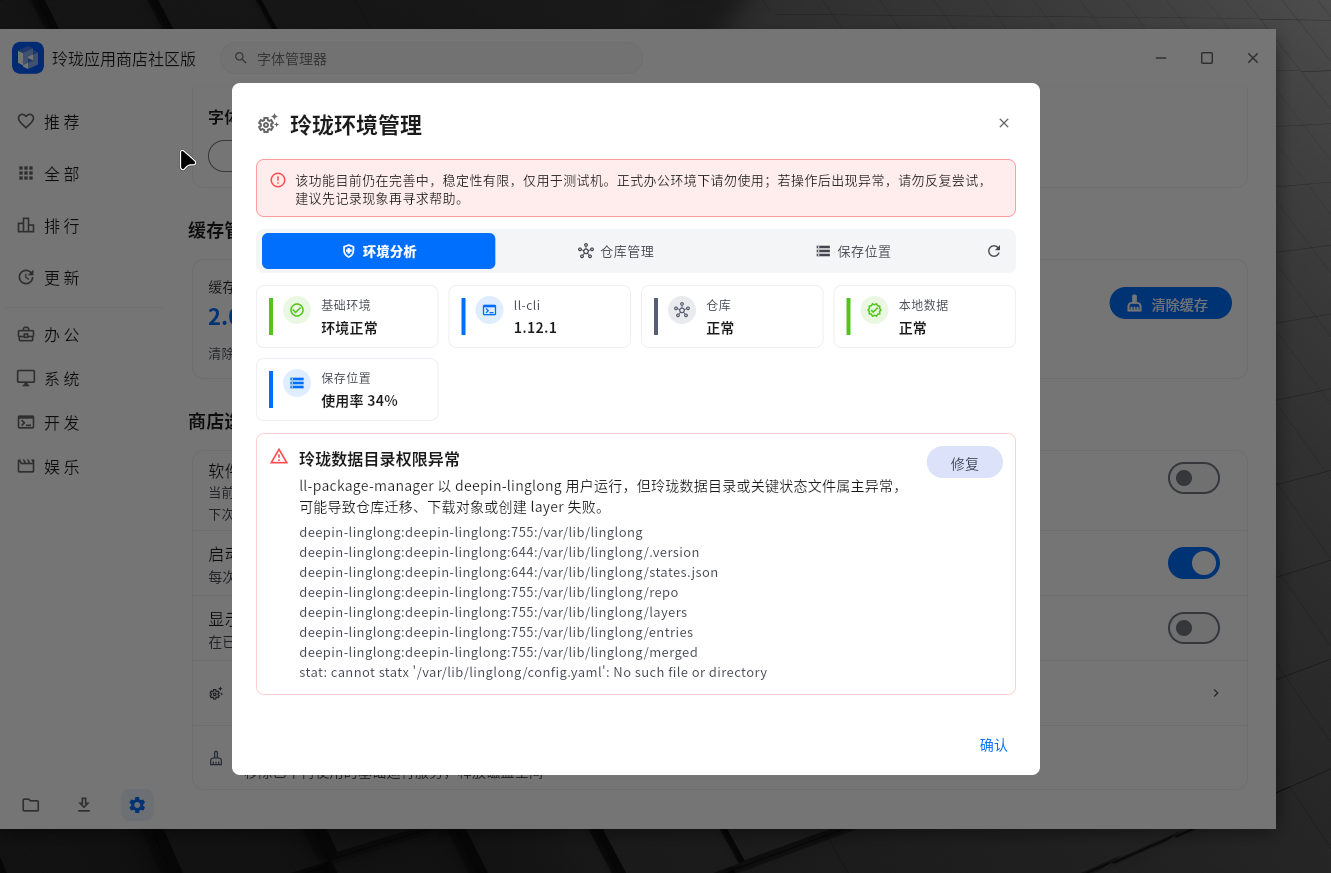
Task: Click the ll-cli version 1.12.1 text
Action: coord(535,328)
